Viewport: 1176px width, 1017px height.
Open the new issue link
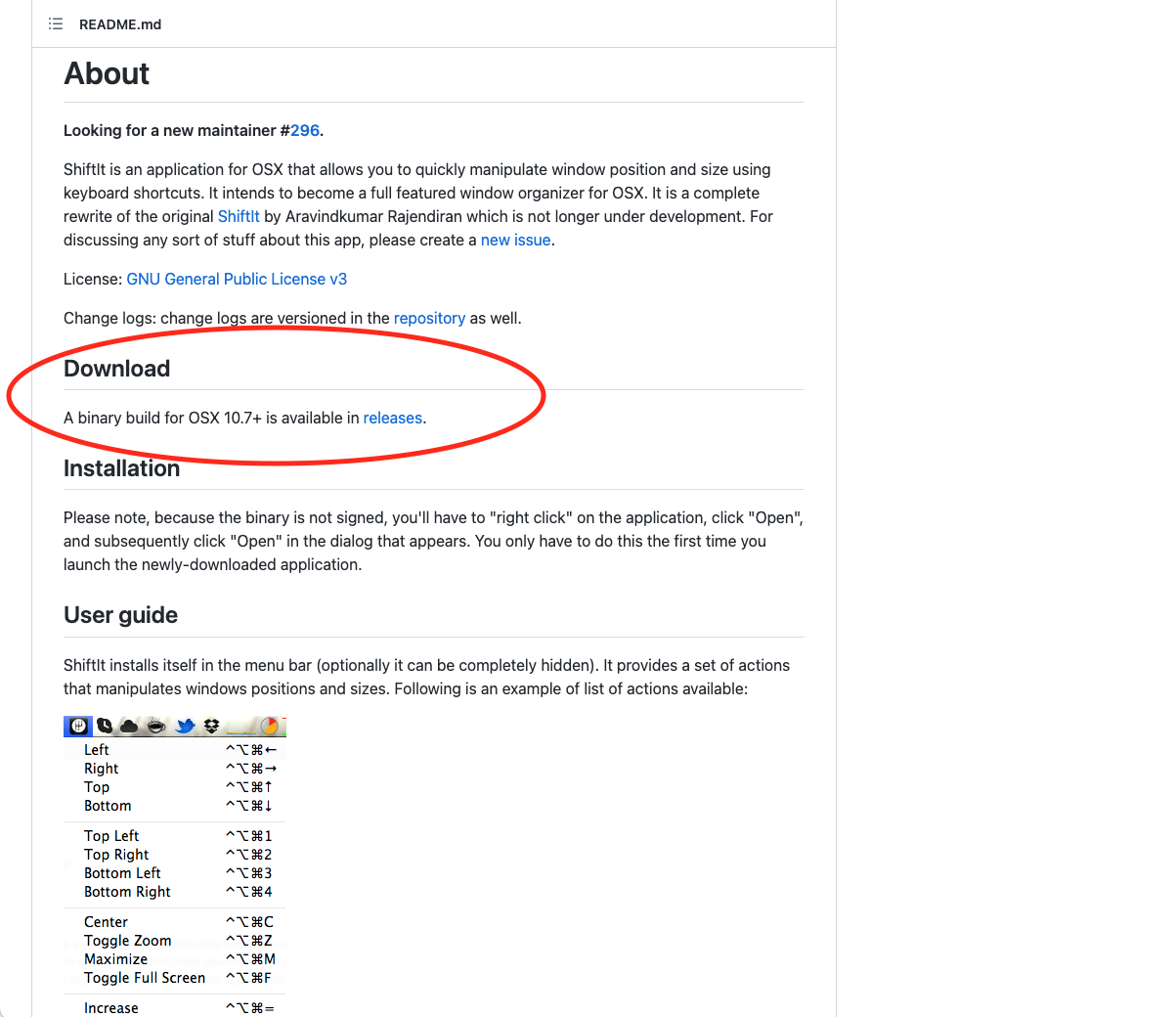(x=515, y=240)
